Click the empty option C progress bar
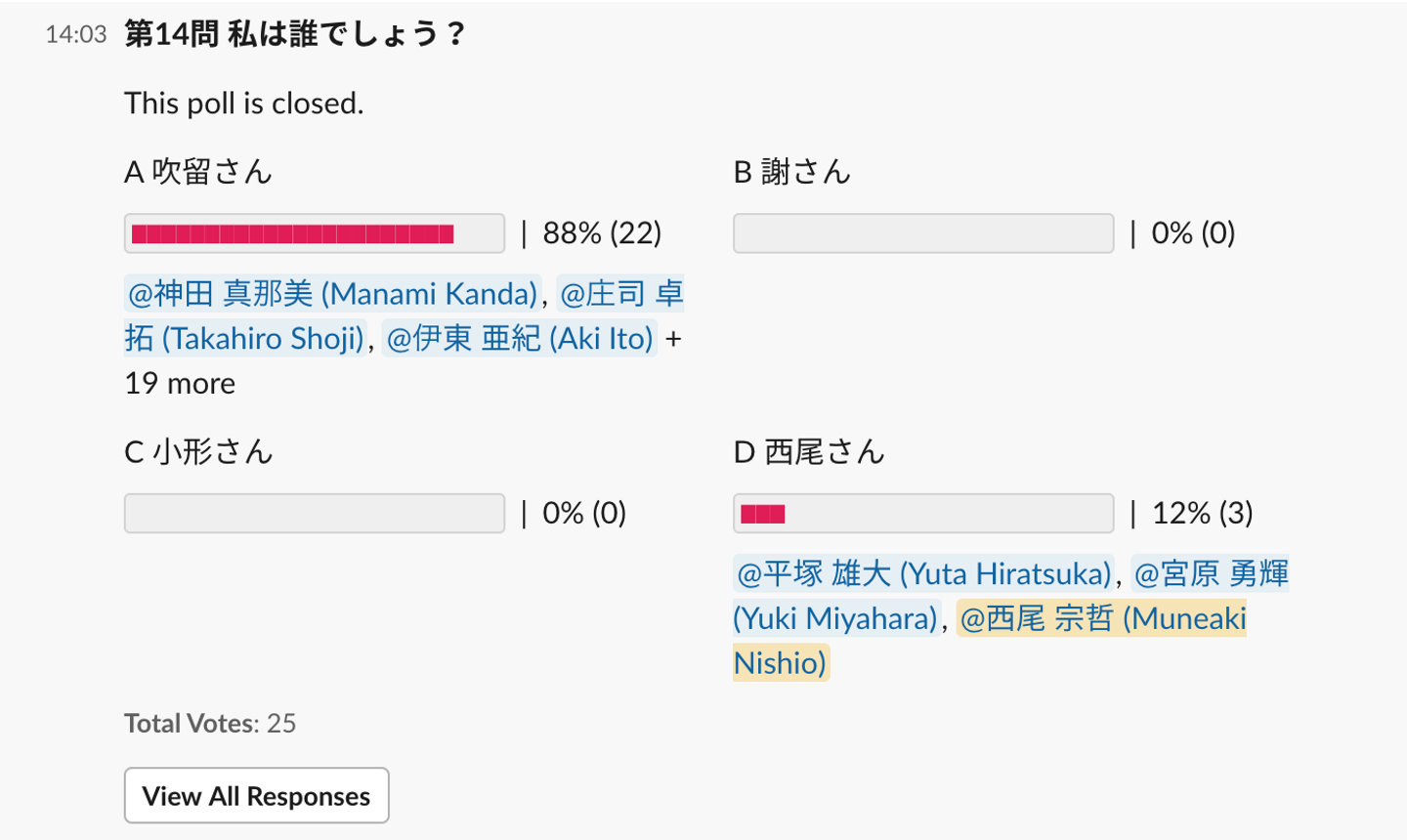The height and width of the screenshot is (840, 1407). 314,514
